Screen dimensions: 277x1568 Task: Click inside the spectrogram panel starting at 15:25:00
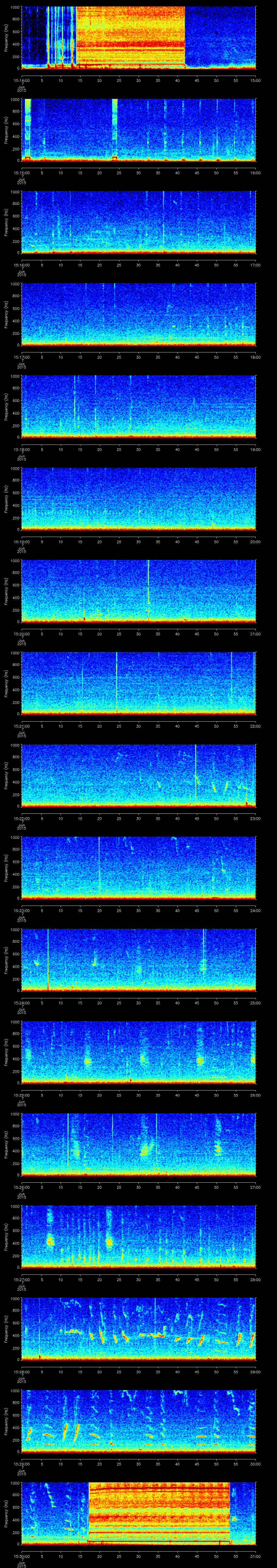pos(139,1052)
